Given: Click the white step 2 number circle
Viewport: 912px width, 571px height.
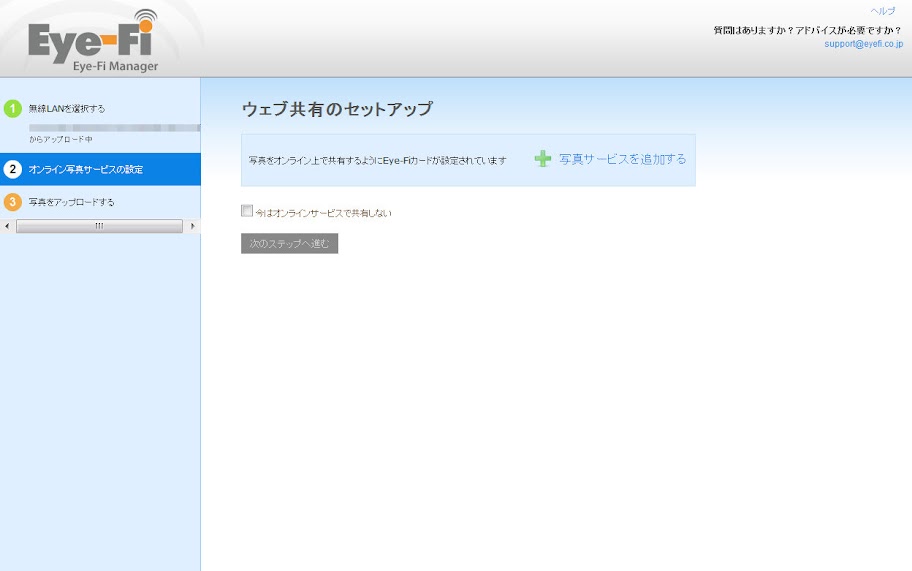Looking at the screenshot, I should [x=13, y=169].
